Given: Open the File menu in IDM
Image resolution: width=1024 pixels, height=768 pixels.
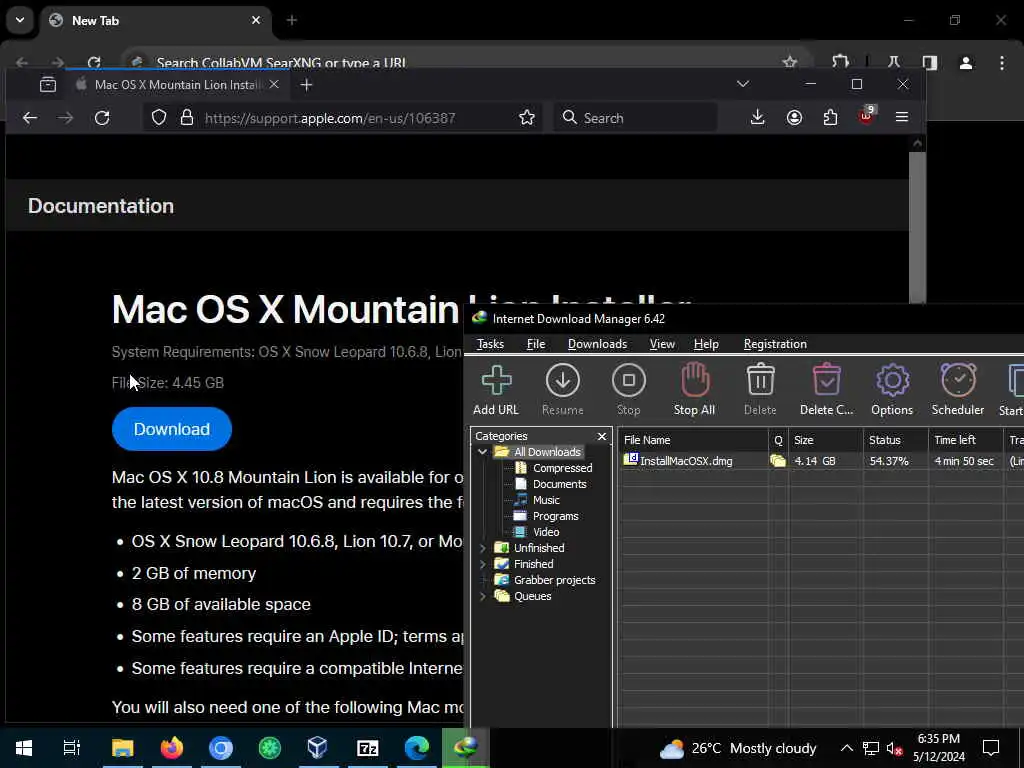Looking at the screenshot, I should 536,344.
